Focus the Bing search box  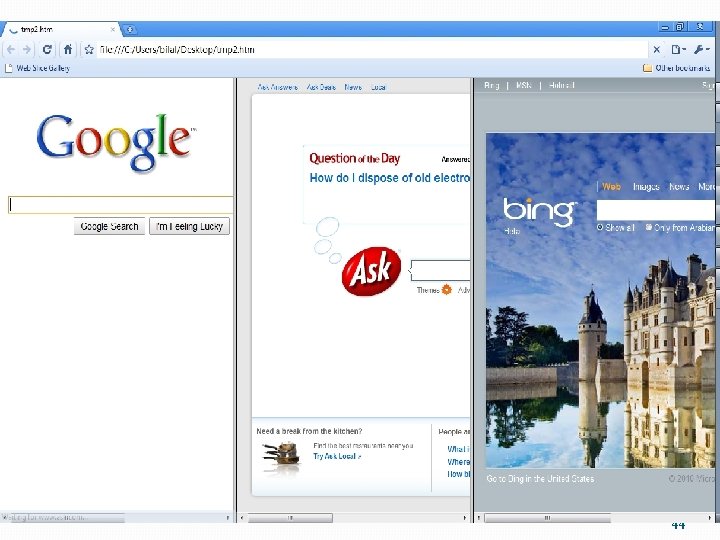coord(656,210)
